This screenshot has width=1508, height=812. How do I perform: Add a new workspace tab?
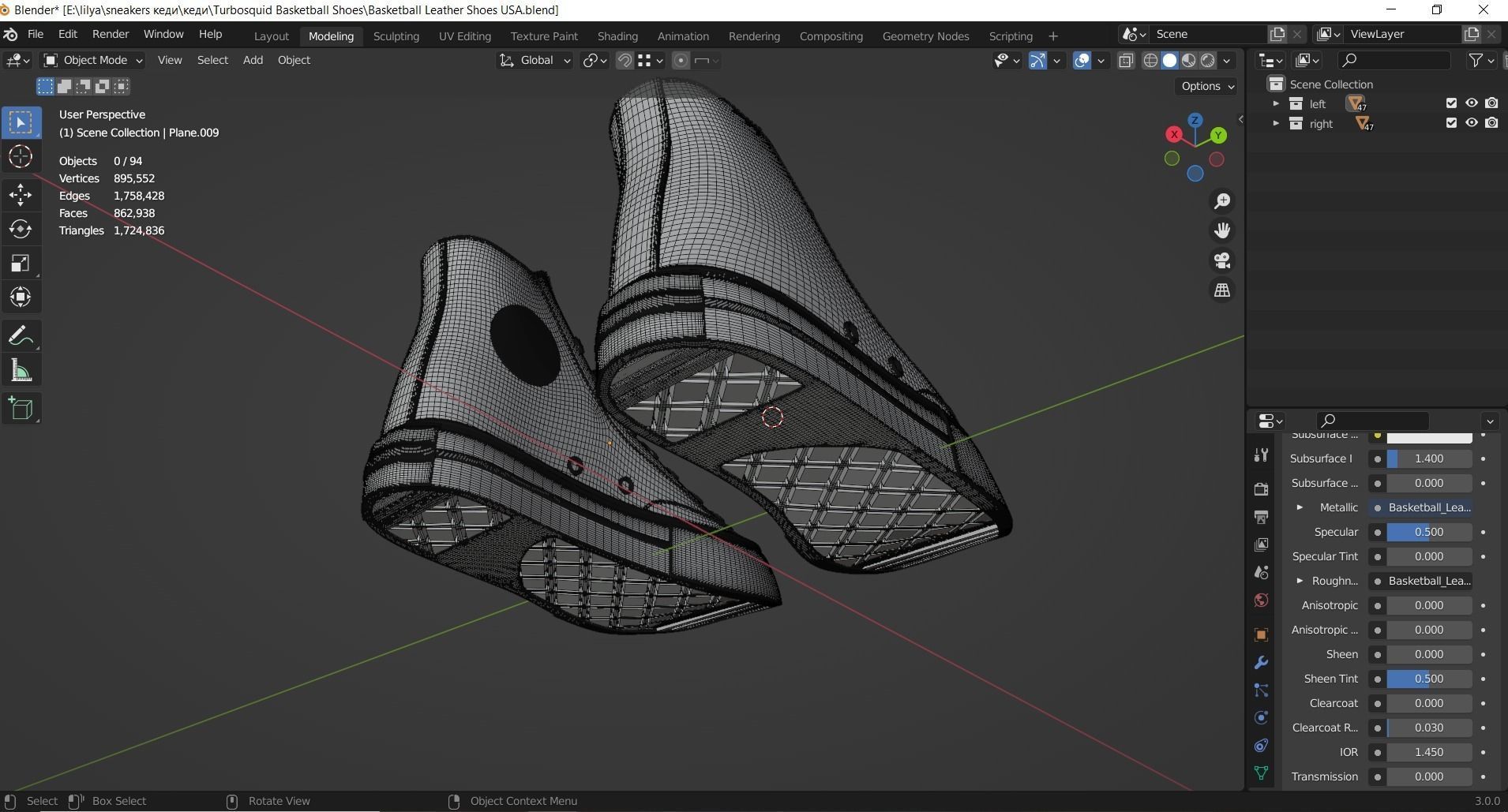1052,36
